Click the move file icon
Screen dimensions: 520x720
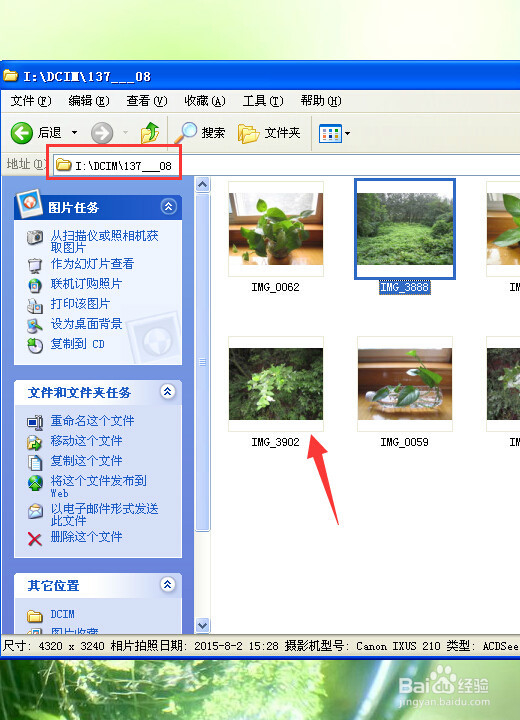(35, 443)
